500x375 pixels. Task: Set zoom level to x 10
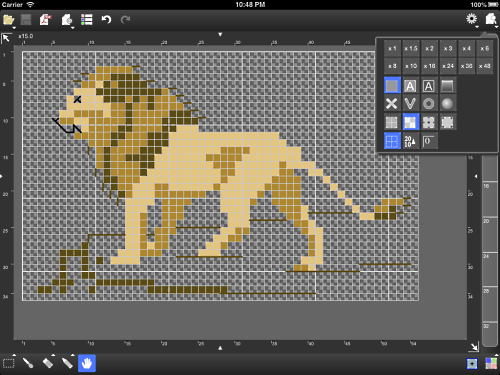(x=411, y=66)
